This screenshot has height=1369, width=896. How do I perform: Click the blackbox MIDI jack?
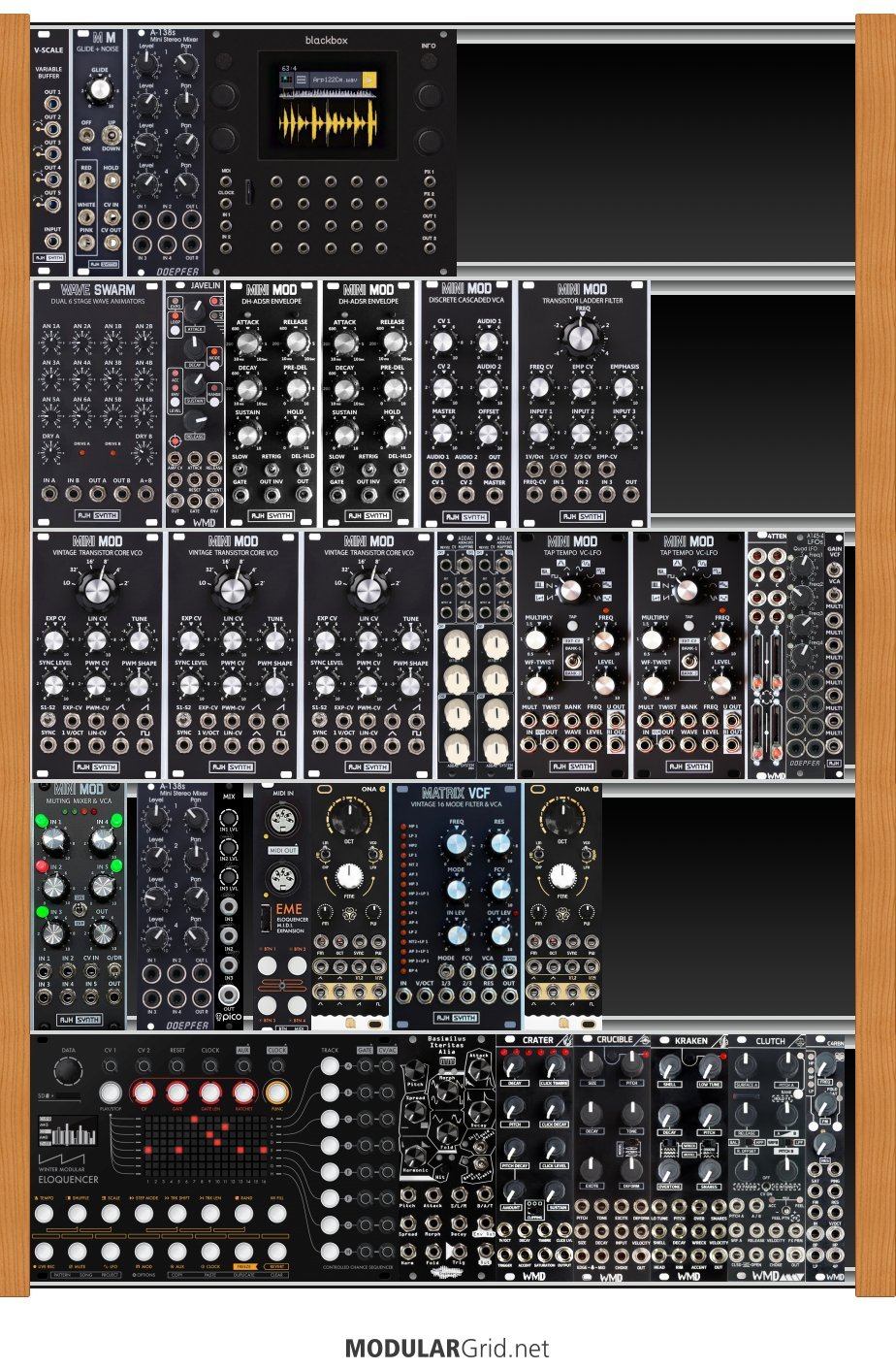[226, 181]
